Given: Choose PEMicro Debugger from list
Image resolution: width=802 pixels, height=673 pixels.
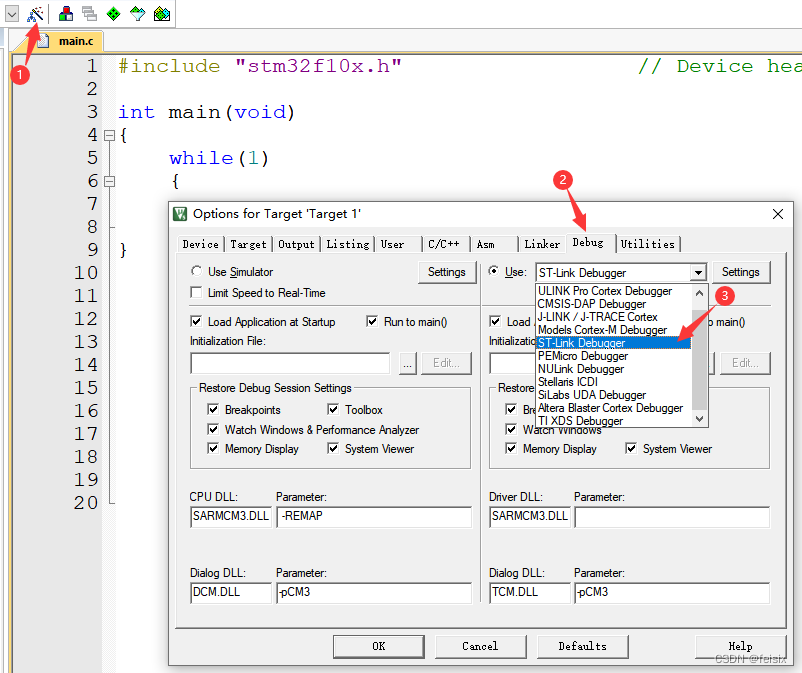Looking at the screenshot, I should 613,356.
